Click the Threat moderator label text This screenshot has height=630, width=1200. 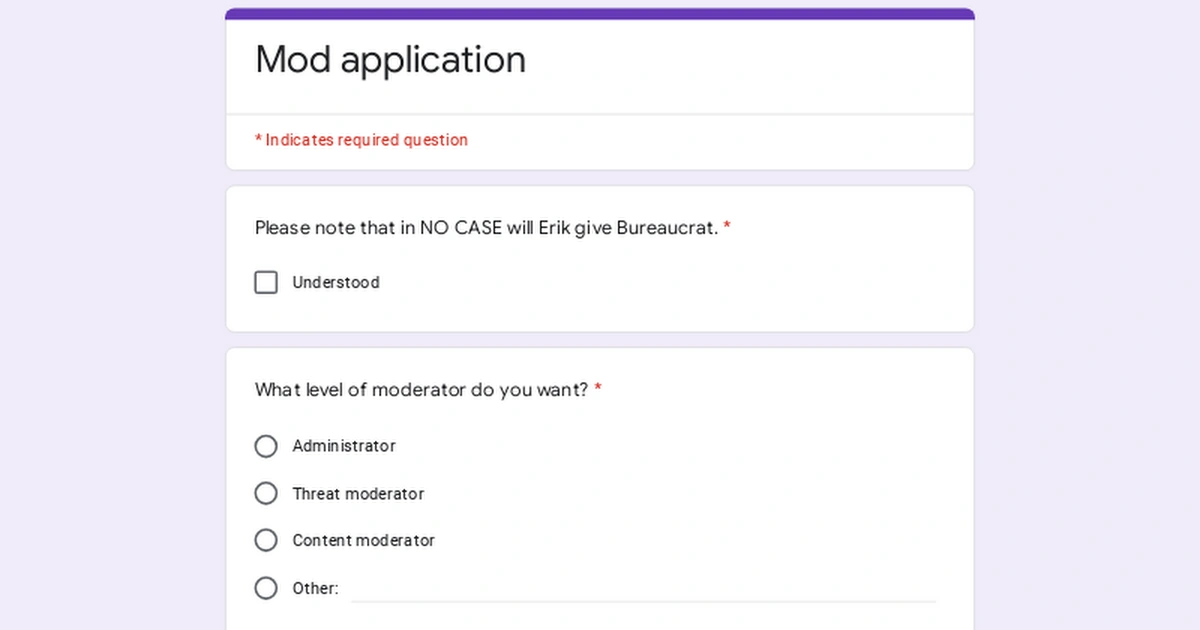pos(358,493)
